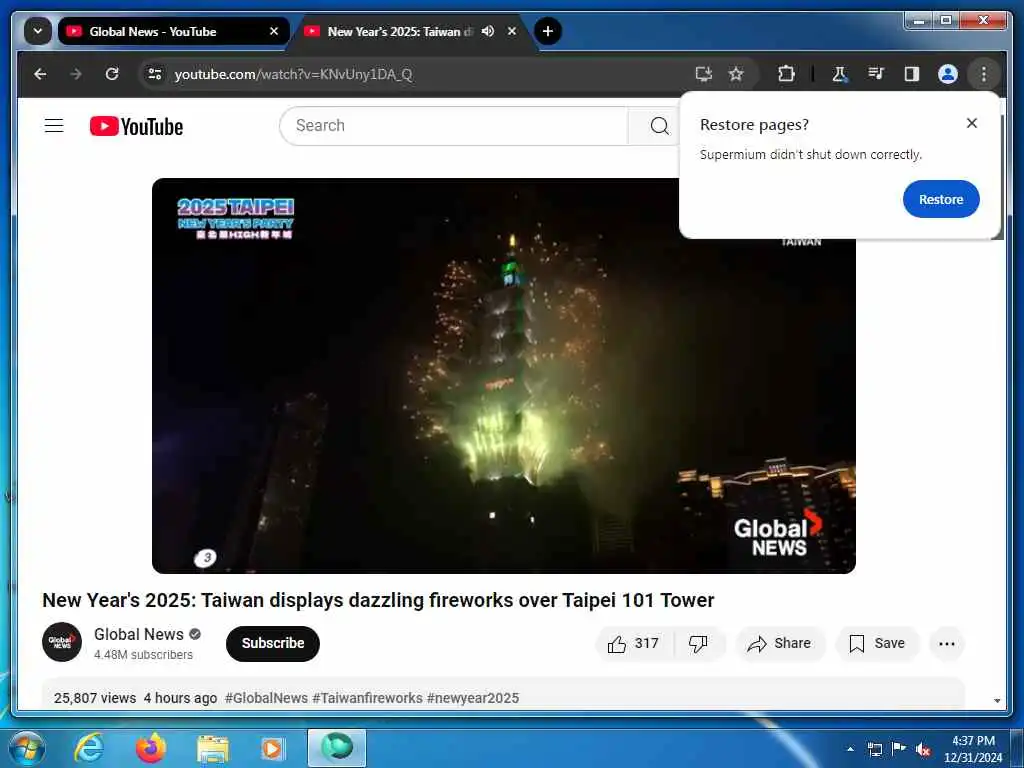
Task: Click in the YouTube Search box
Action: [454, 125]
